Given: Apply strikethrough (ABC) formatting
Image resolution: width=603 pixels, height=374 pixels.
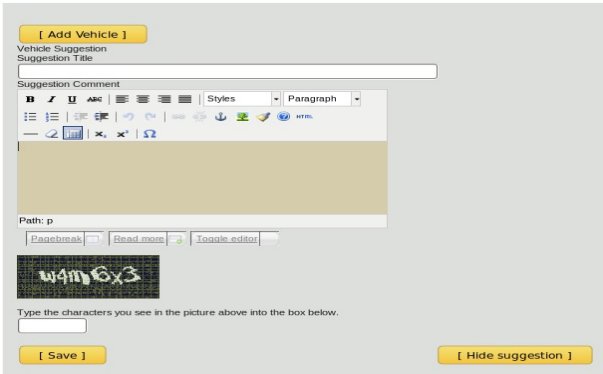Looking at the screenshot, I should coord(94,99).
